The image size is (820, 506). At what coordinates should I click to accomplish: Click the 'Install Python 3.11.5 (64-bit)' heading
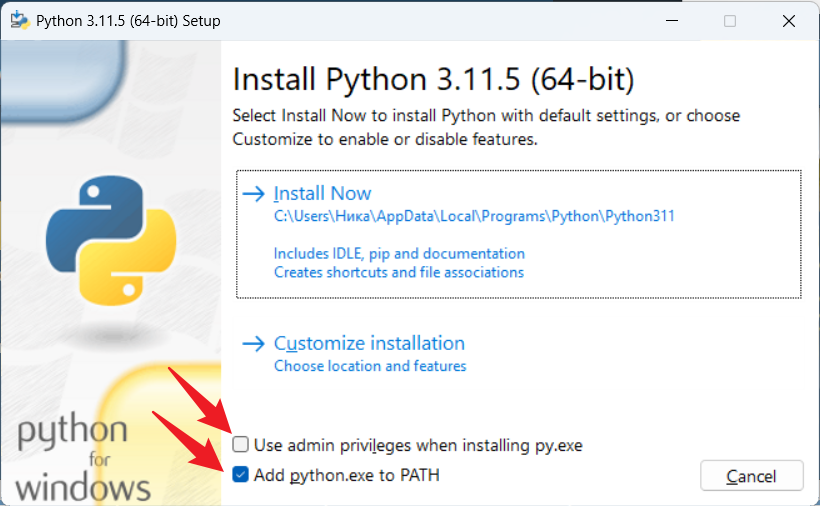click(x=433, y=79)
